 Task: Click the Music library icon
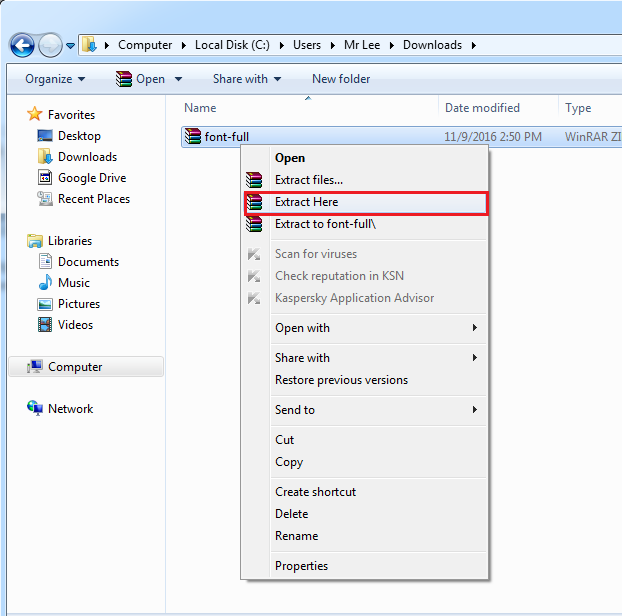click(45, 283)
